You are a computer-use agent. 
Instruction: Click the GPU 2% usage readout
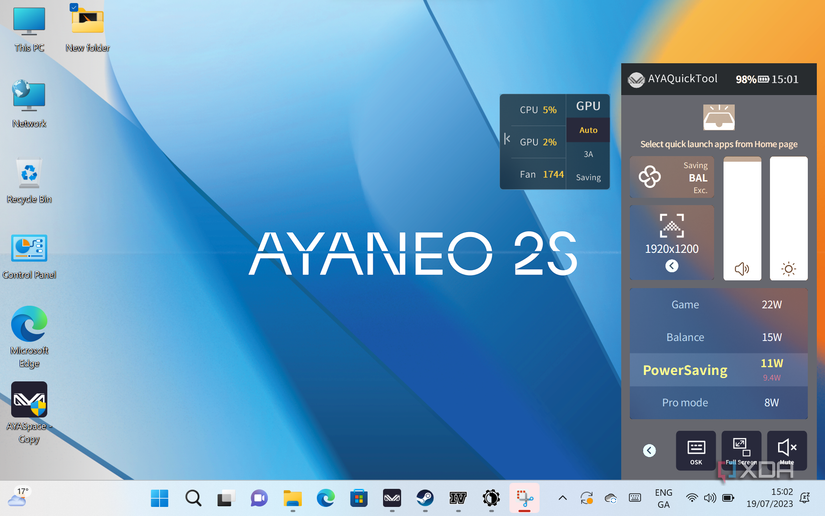pos(538,142)
